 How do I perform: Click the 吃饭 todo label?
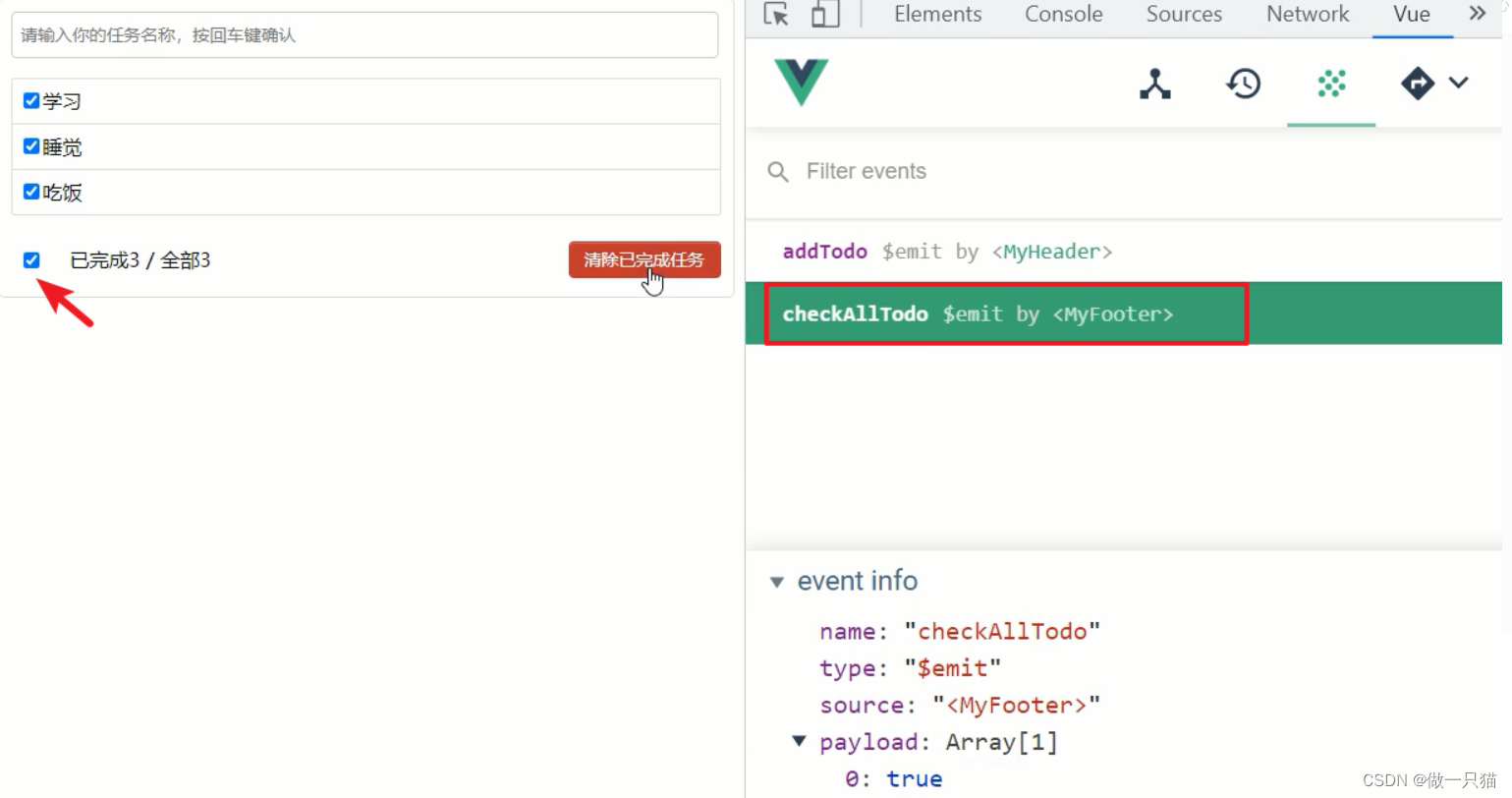pyautogui.click(x=62, y=193)
